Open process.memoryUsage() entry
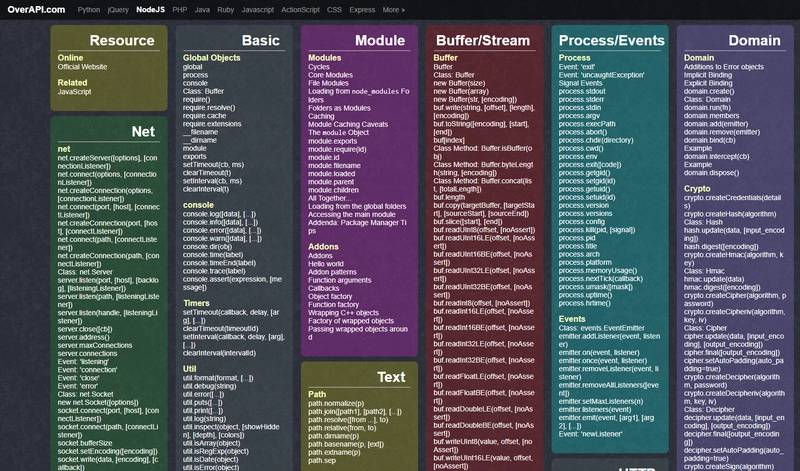800x471 pixels. [598, 271]
